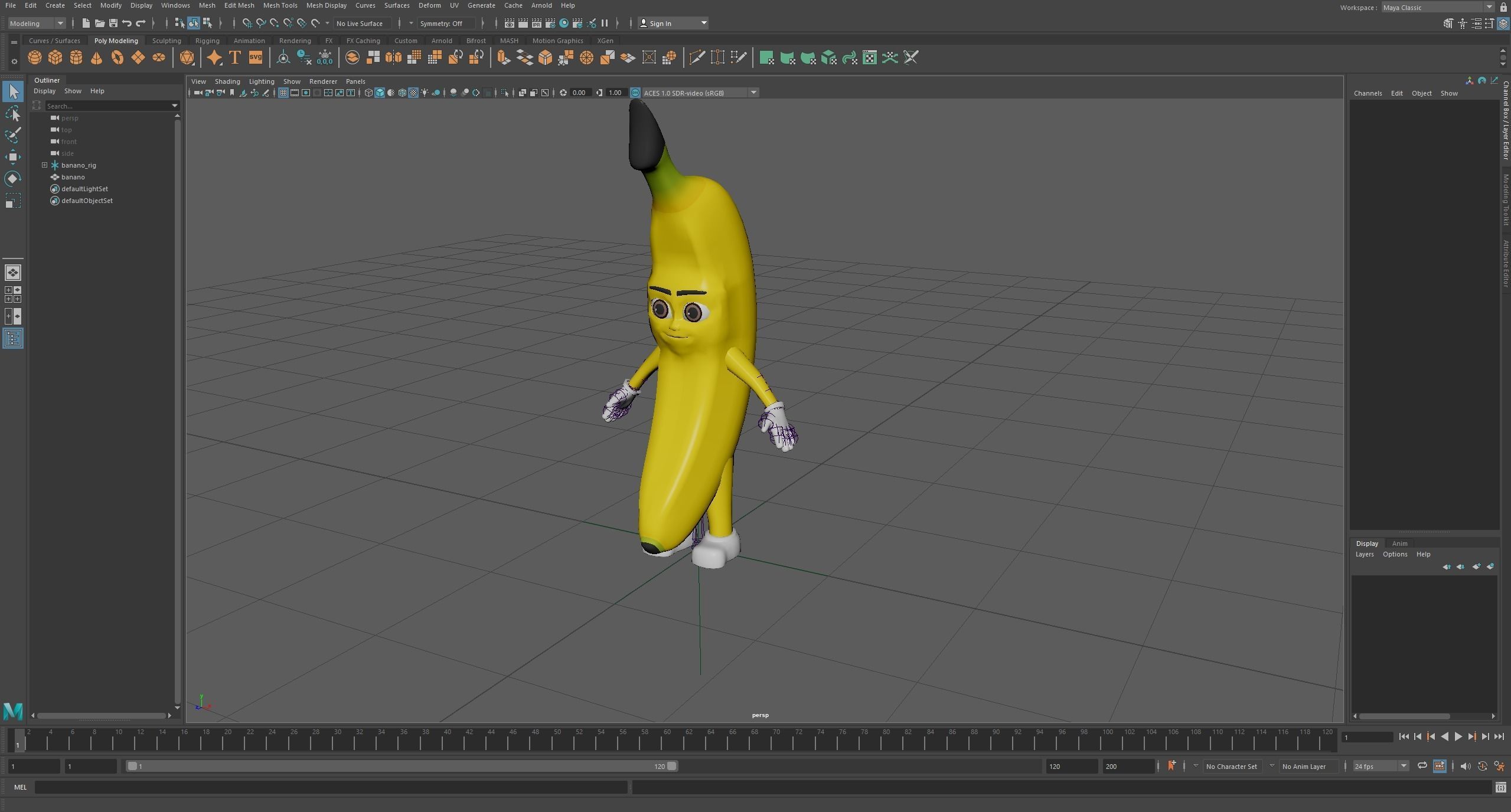Click the Multi-Cut knife shelf icon
This screenshot has width=1511, height=812.
click(x=697, y=58)
